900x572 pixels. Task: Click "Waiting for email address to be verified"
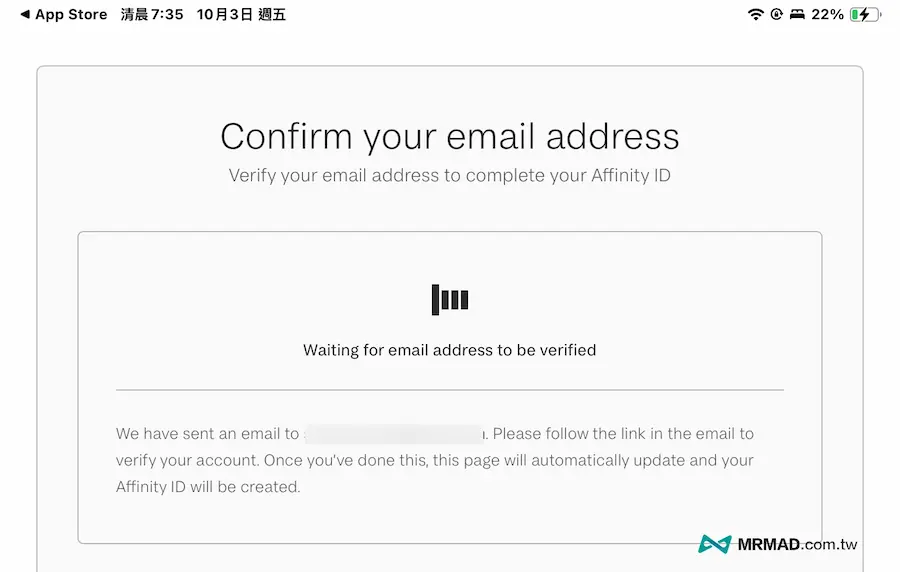[450, 350]
